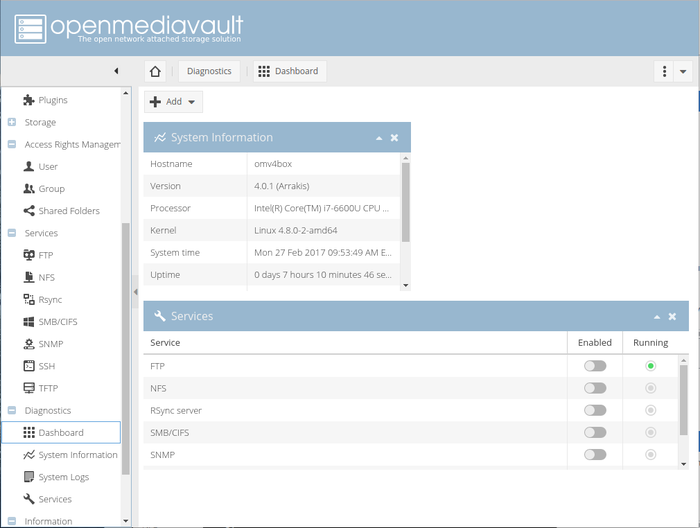Select the Dashboard breadcrumb tab
This screenshot has width=700, height=528.
click(288, 71)
